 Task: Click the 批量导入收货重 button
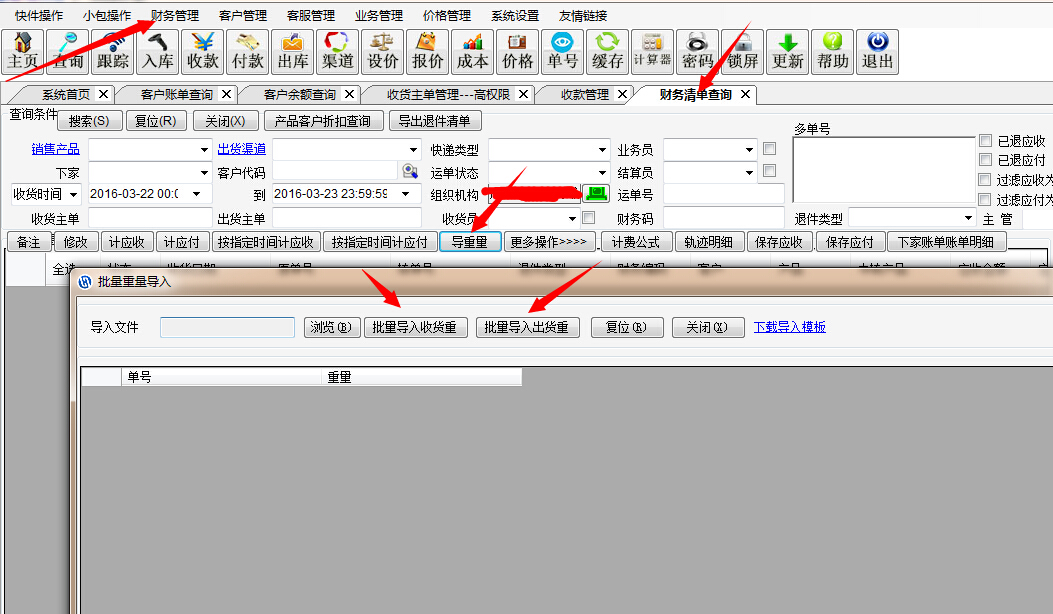[x=414, y=327]
